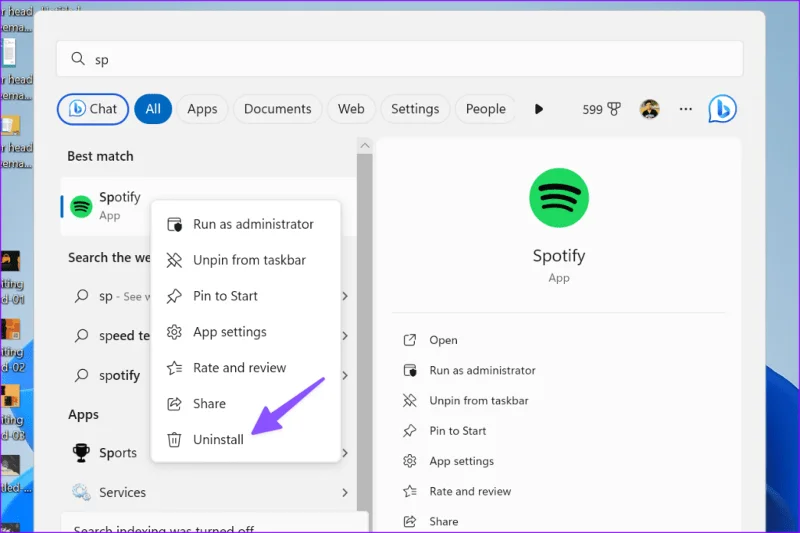Choose Rate and review in context menu
The width and height of the screenshot is (800, 533).
coord(246,368)
